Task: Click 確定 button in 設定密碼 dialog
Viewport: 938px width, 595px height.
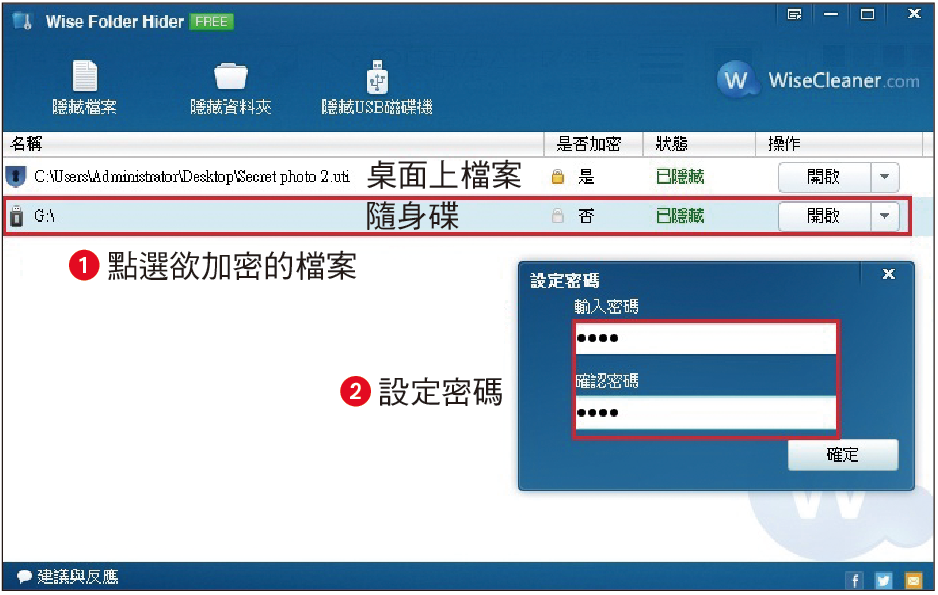Action: [x=843, y=455]
